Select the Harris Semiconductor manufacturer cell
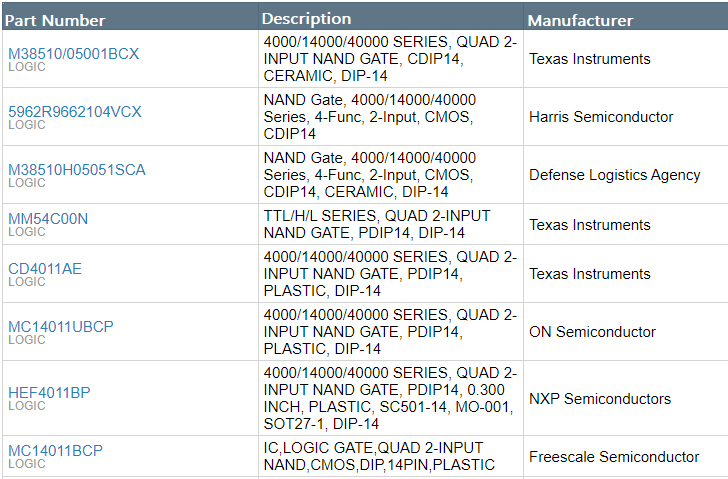This screenshot has width=728, height=479. tap(601, 117)
